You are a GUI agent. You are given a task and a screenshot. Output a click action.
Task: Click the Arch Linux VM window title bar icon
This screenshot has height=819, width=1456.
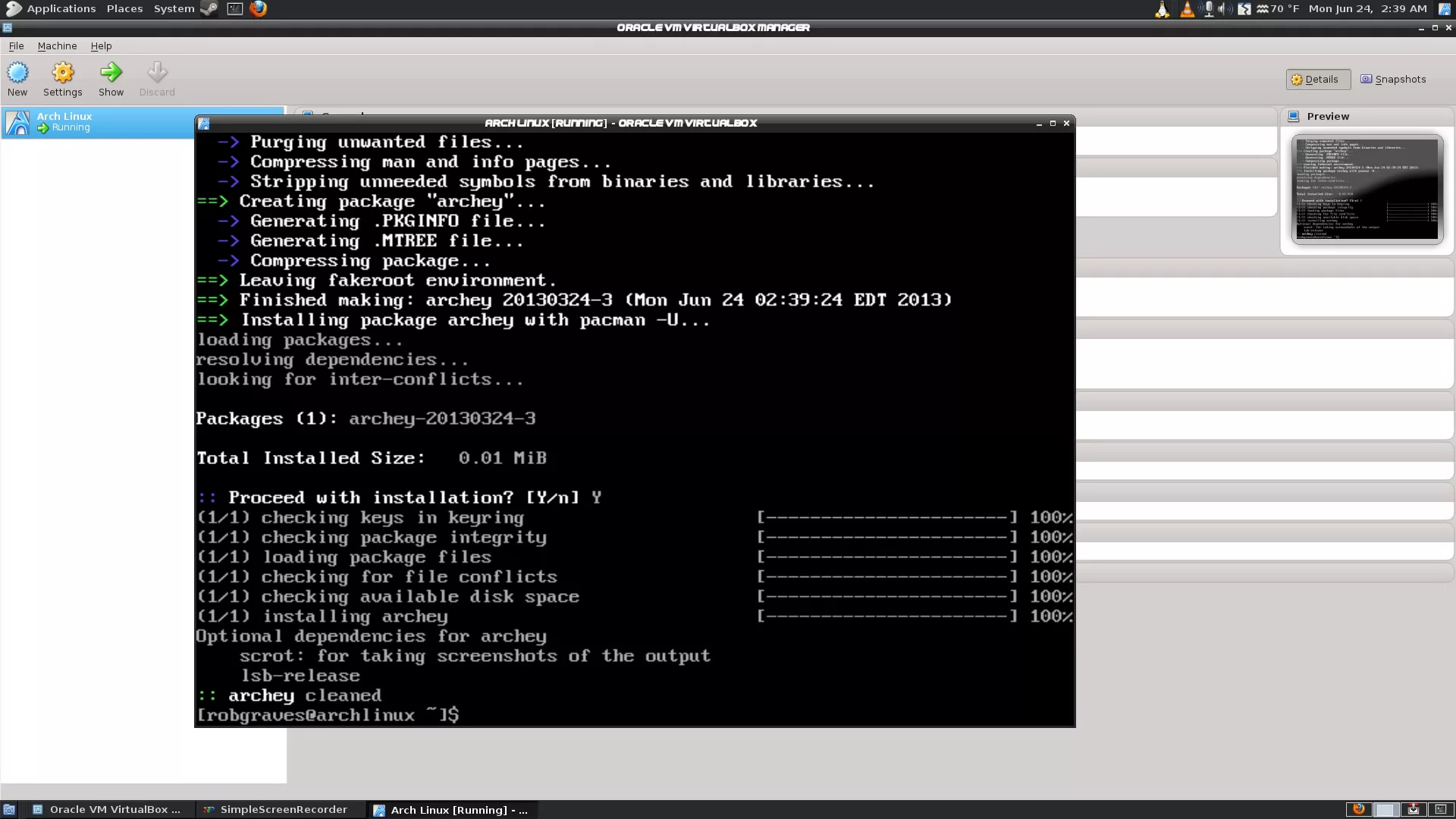(x=203, y=123)
